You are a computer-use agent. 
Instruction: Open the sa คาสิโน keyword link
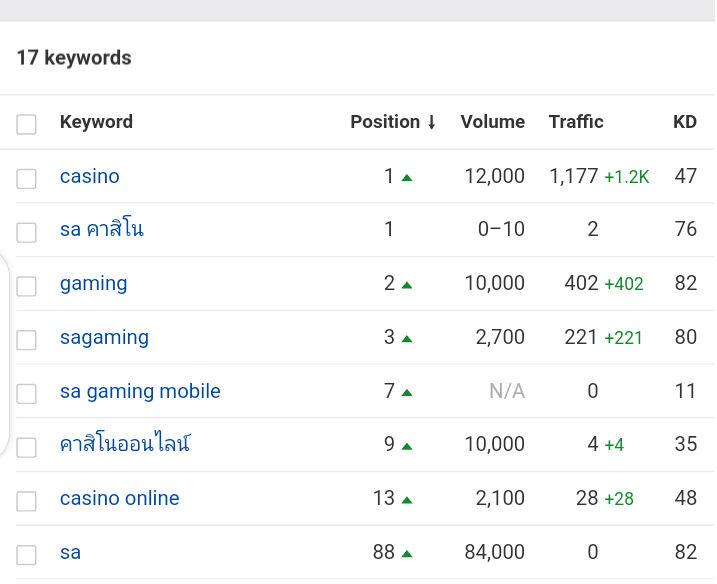tap(102, 229)
